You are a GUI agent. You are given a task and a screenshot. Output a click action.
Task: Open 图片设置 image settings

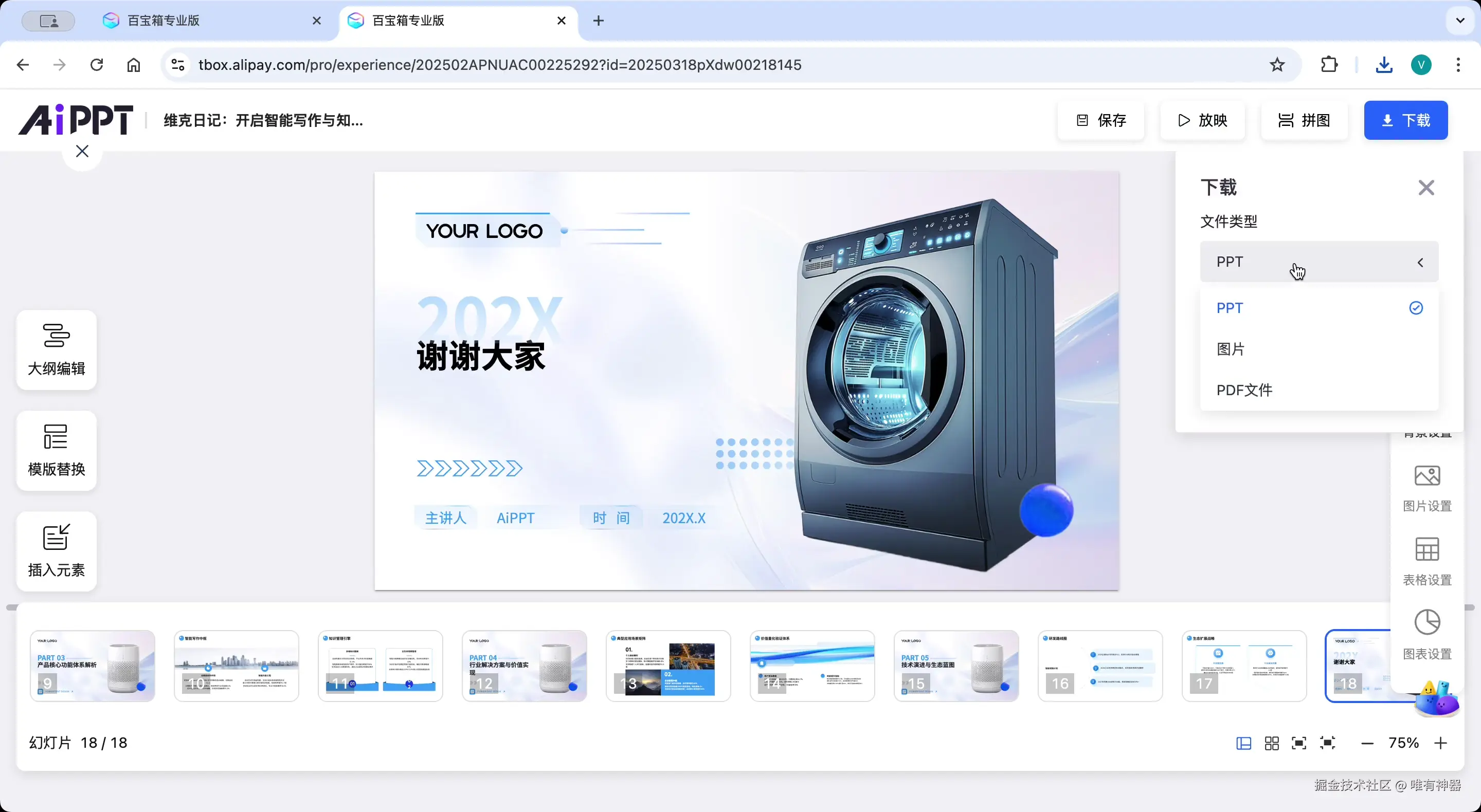(1426, 488)
